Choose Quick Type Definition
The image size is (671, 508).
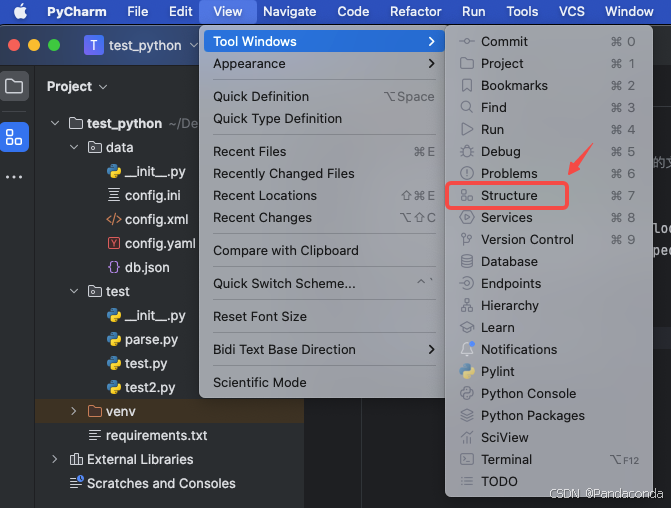tap(324, 119)
